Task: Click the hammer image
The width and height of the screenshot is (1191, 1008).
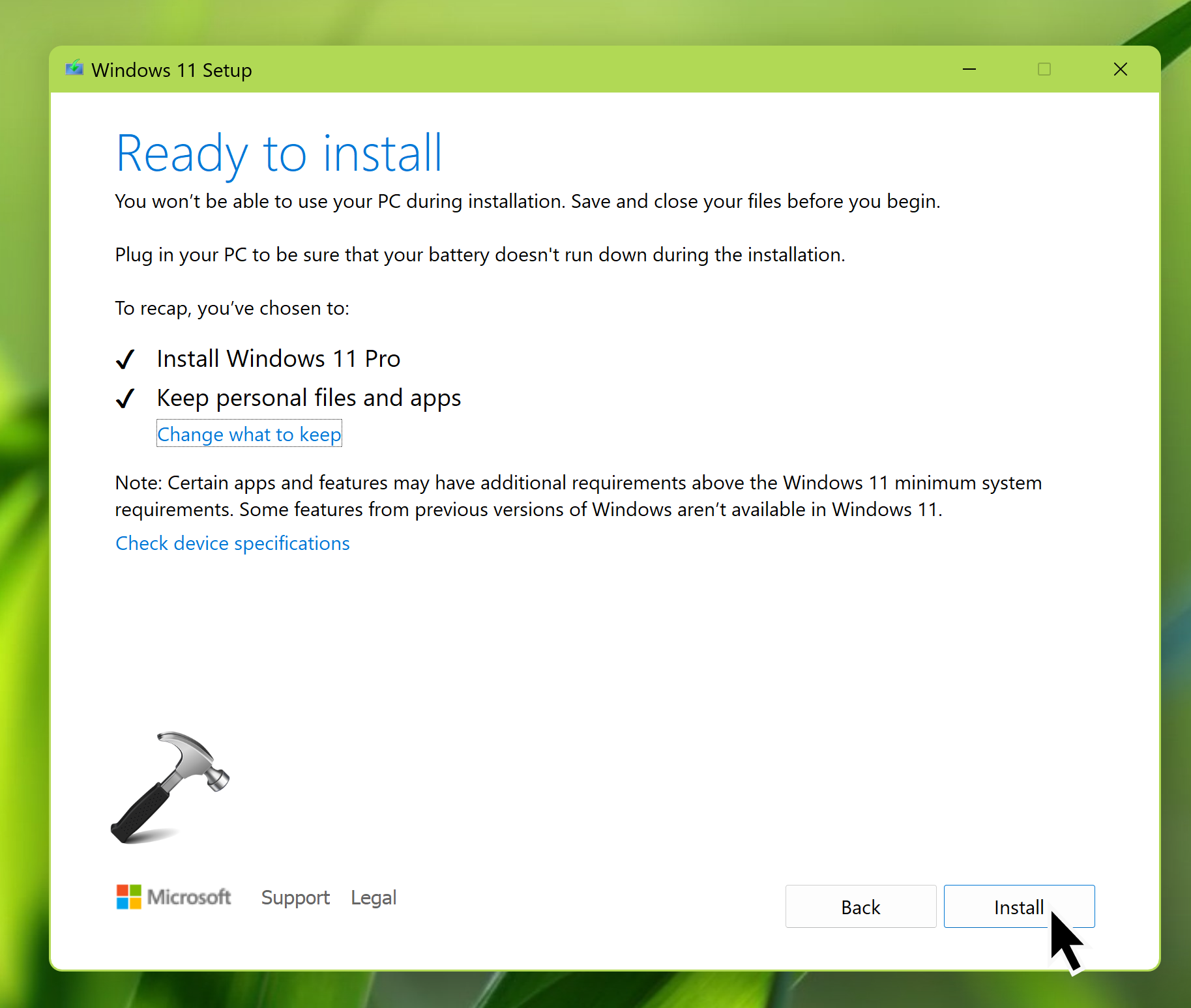Action: (x=171, y=787)
